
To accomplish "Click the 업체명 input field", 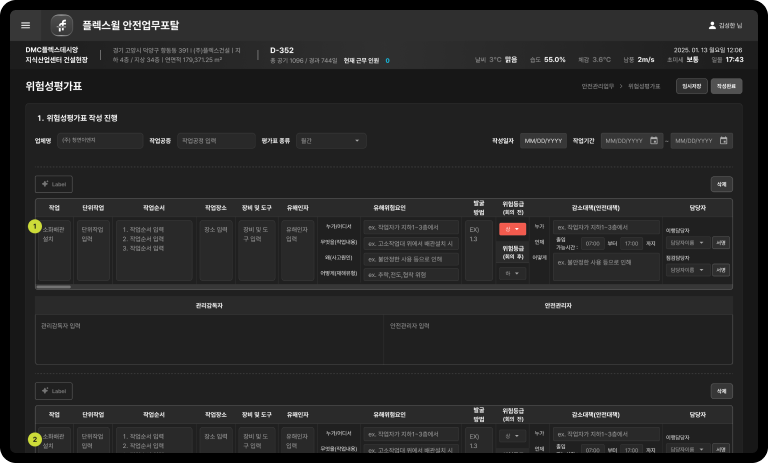I will click(x=100, y=141).
